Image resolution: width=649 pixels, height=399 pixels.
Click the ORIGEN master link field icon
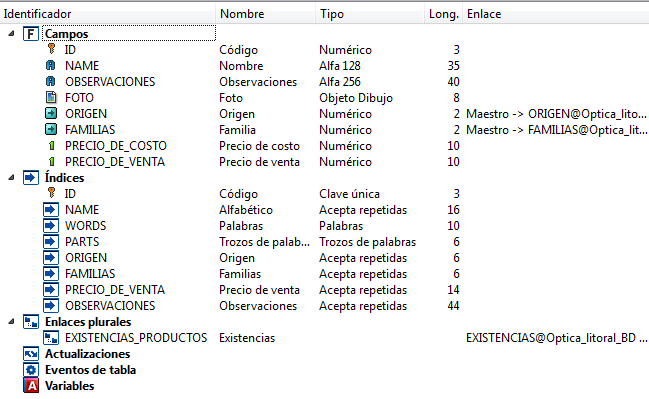click(51, 113)
